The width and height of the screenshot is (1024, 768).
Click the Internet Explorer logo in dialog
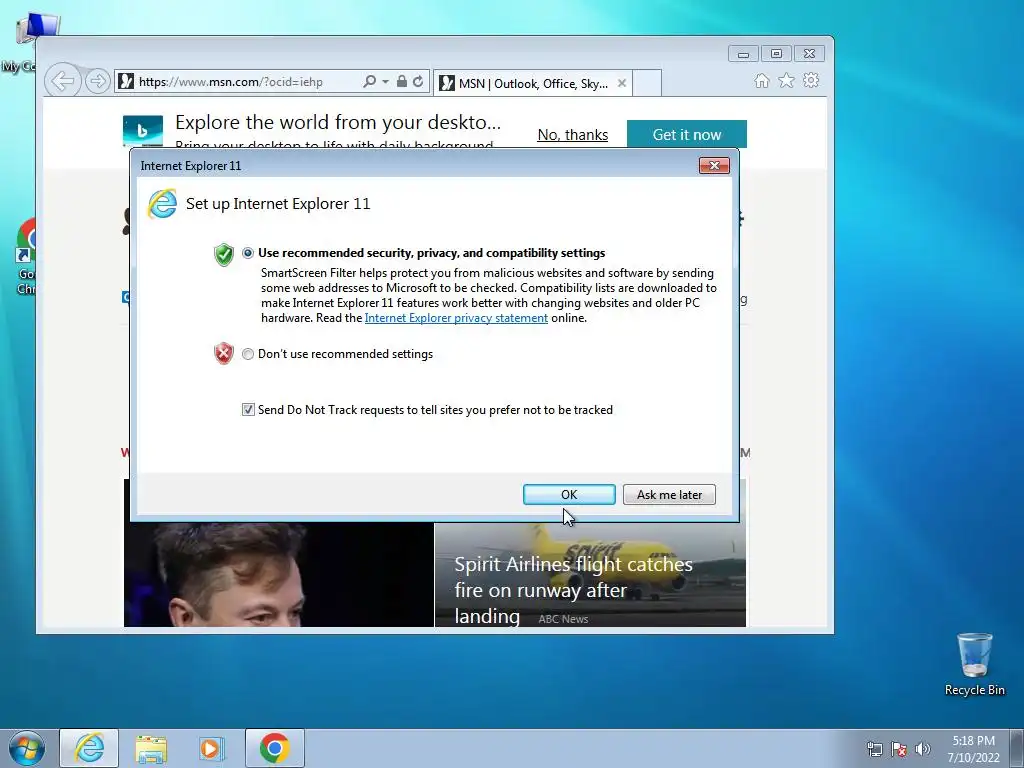[162, 204]
